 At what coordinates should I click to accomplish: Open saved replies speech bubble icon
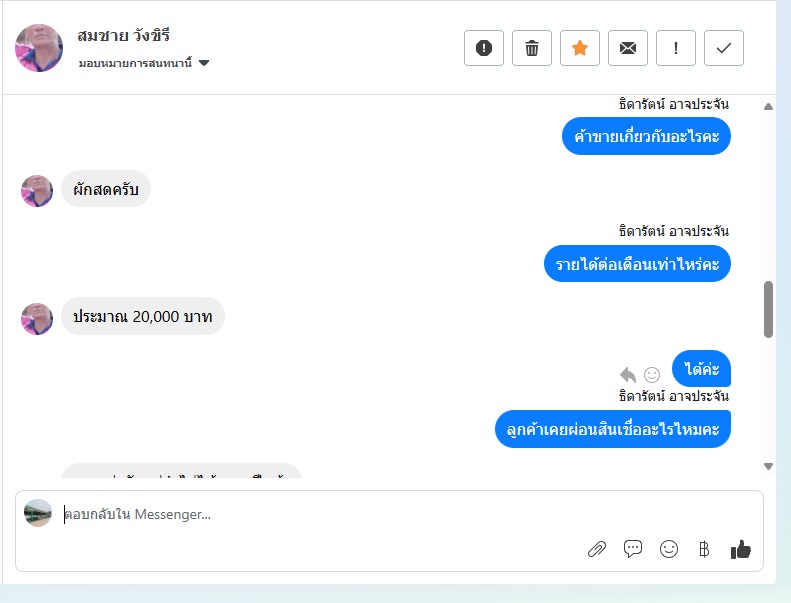click(x=633, y=549)
